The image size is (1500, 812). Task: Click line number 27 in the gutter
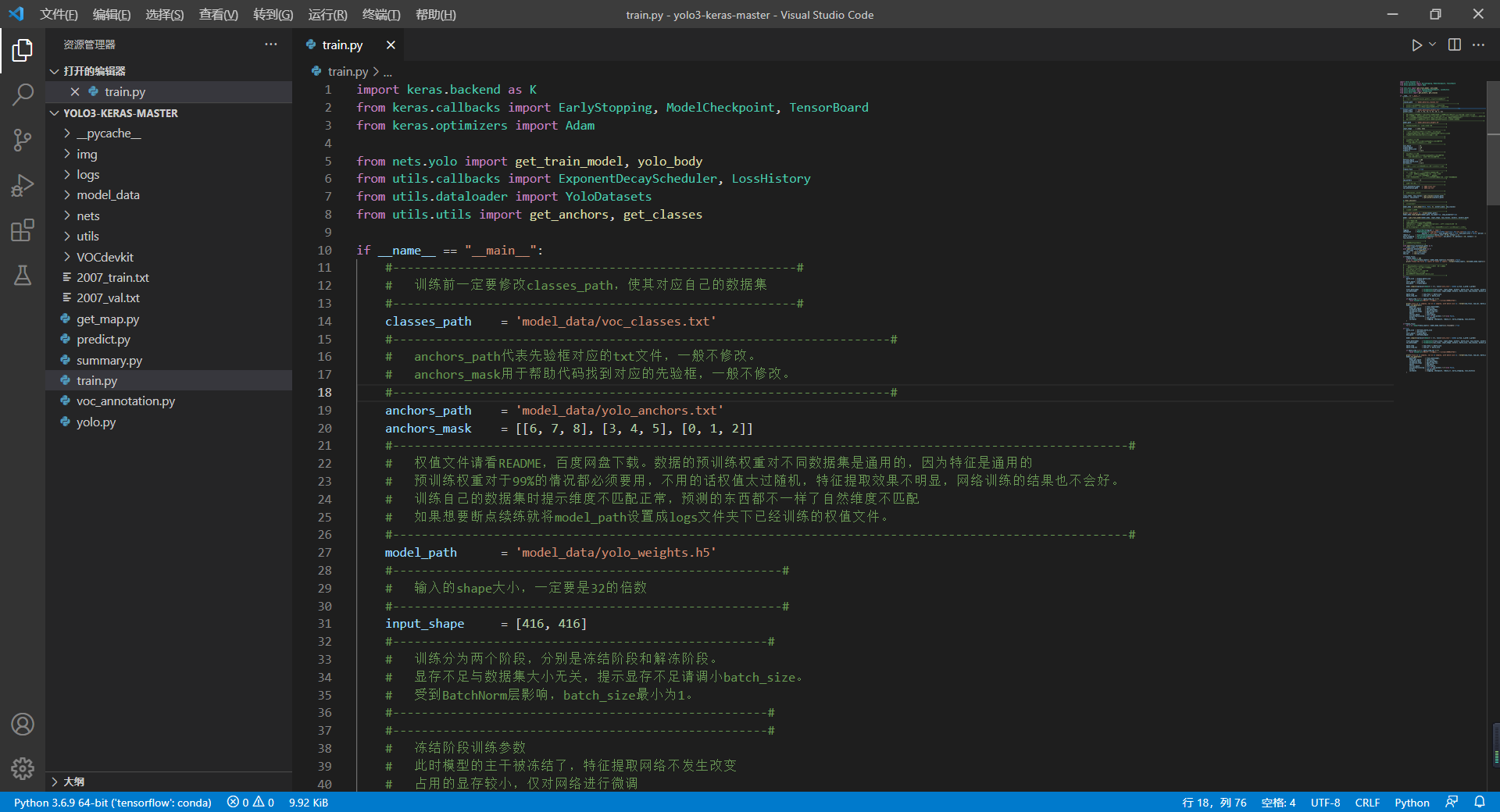[x=324, y=552]
